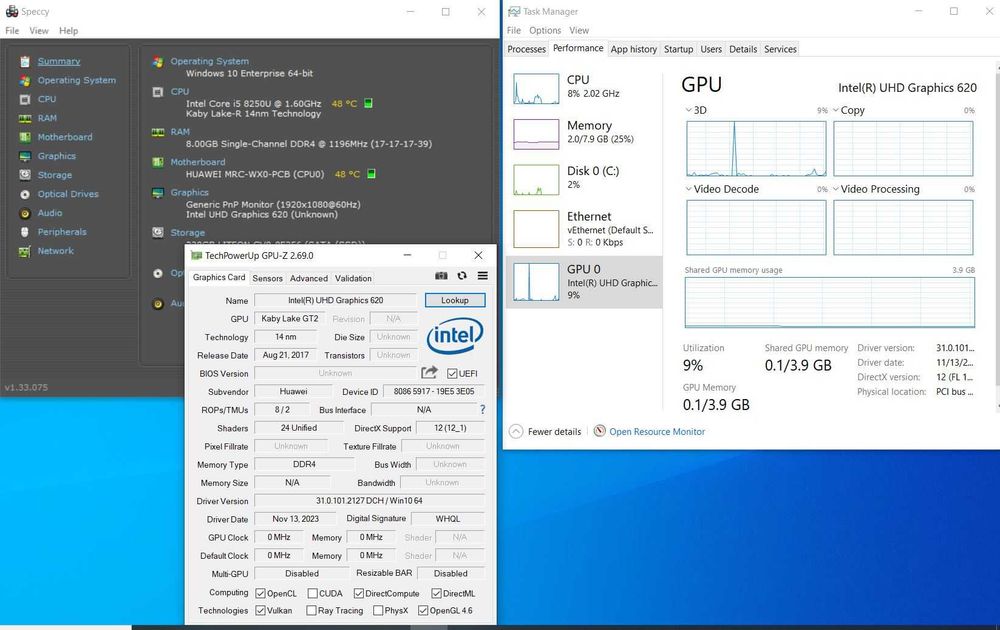
Task: Click the Peripherals mouse icon in Speccy sidebar
Action: point(25,232)
